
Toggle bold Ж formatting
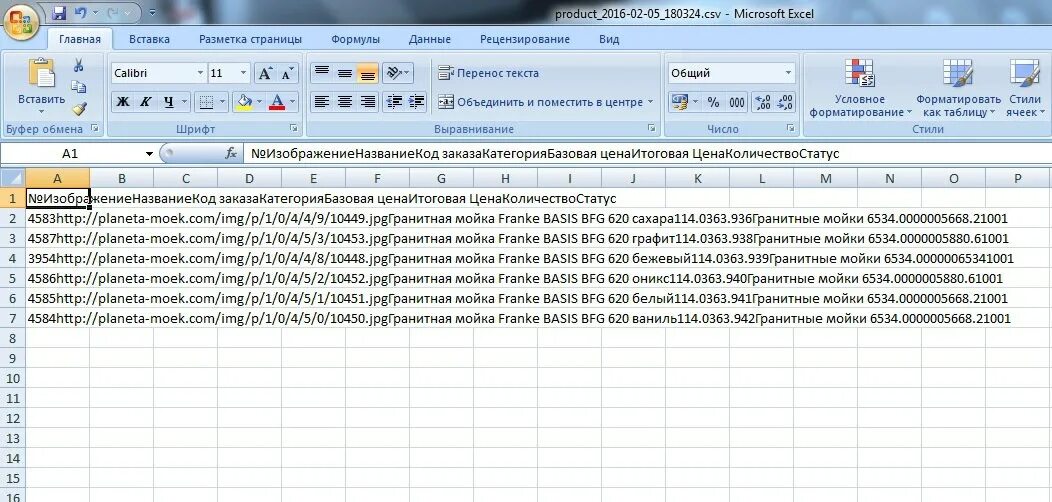pos(122,102)
